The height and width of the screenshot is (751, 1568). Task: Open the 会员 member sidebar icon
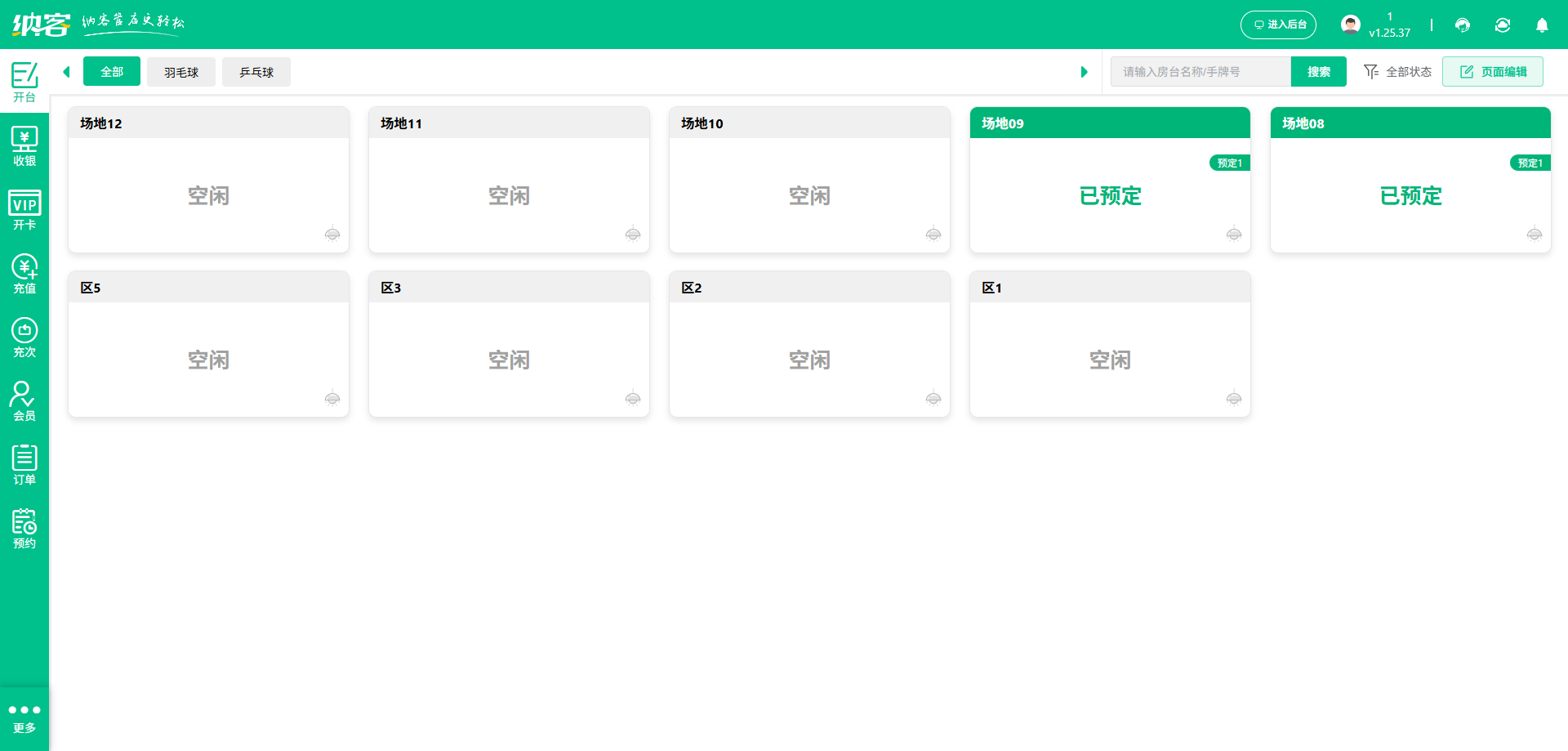(x=24, y=401)
